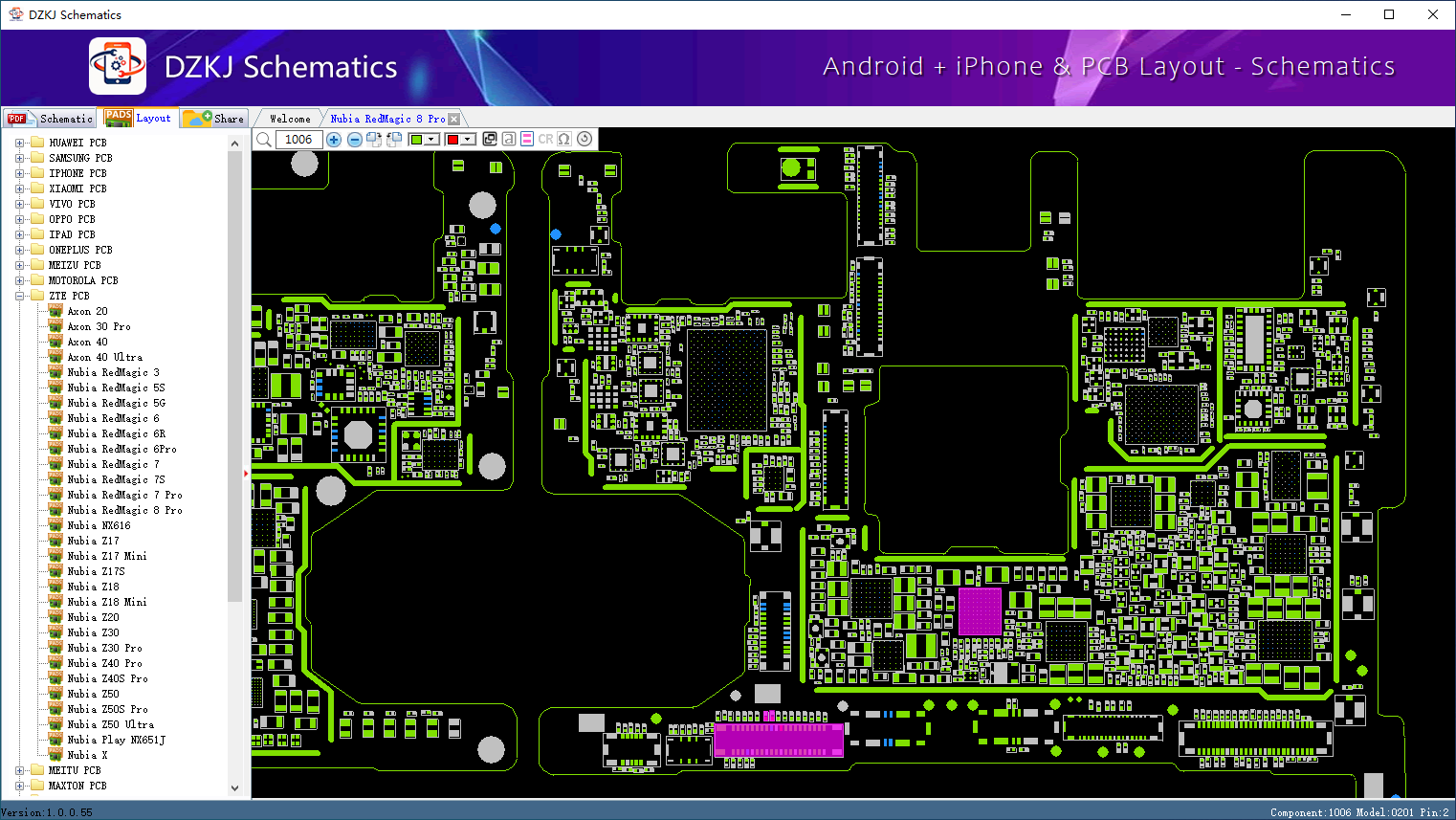Expand the MEIZU PCB tree node
The image size is (1456, 820).
click(x=19, y=265)
